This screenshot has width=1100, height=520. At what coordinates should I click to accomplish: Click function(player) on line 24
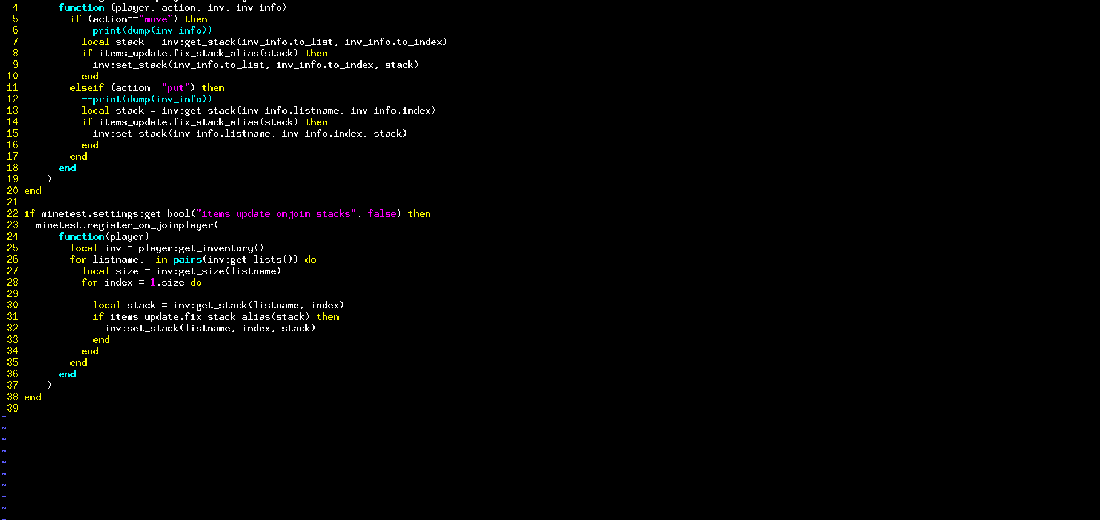click(x=104, y=236)
